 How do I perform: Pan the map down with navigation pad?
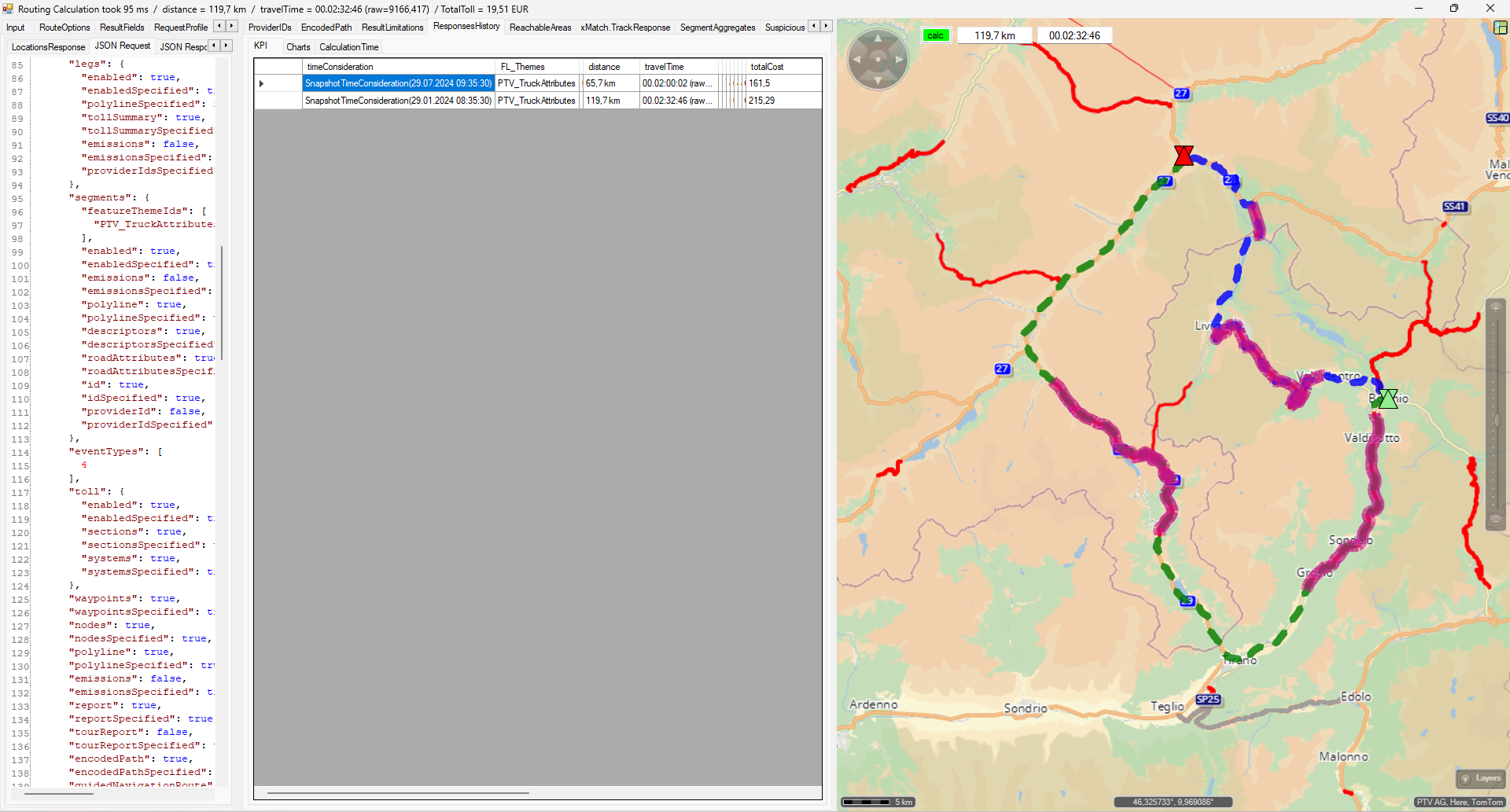[878, 80]
